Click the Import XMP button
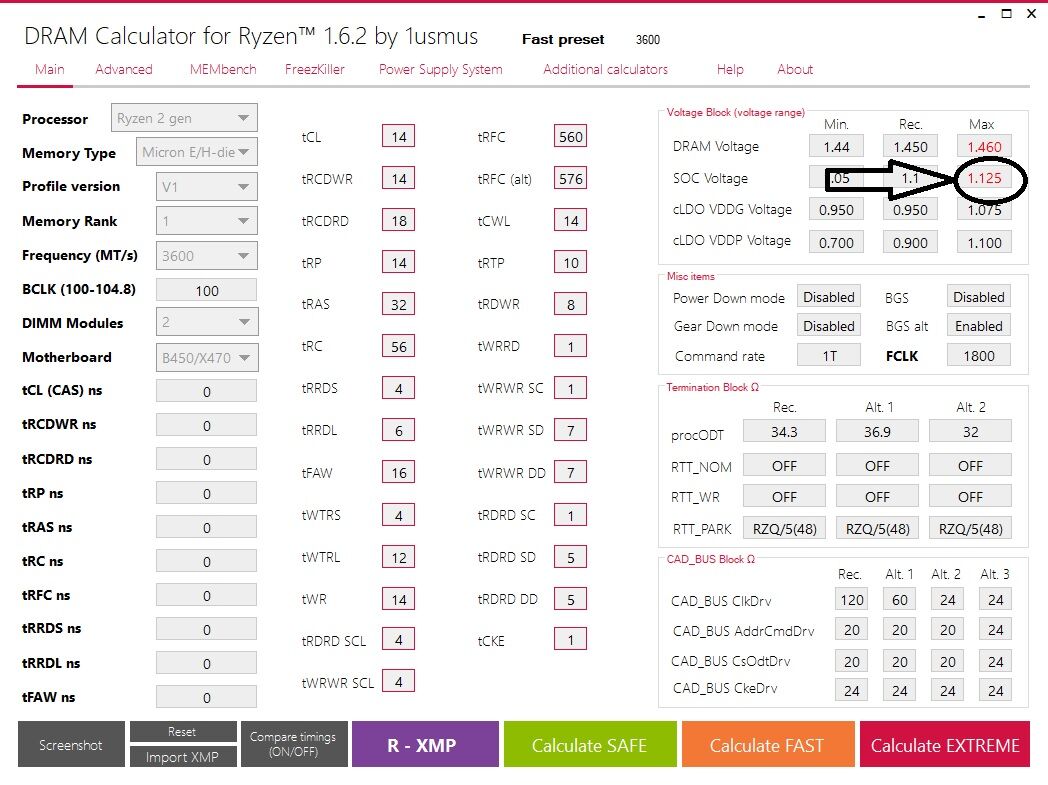The width and height of the screenshot is (1048, 785). tap(182, 757)
